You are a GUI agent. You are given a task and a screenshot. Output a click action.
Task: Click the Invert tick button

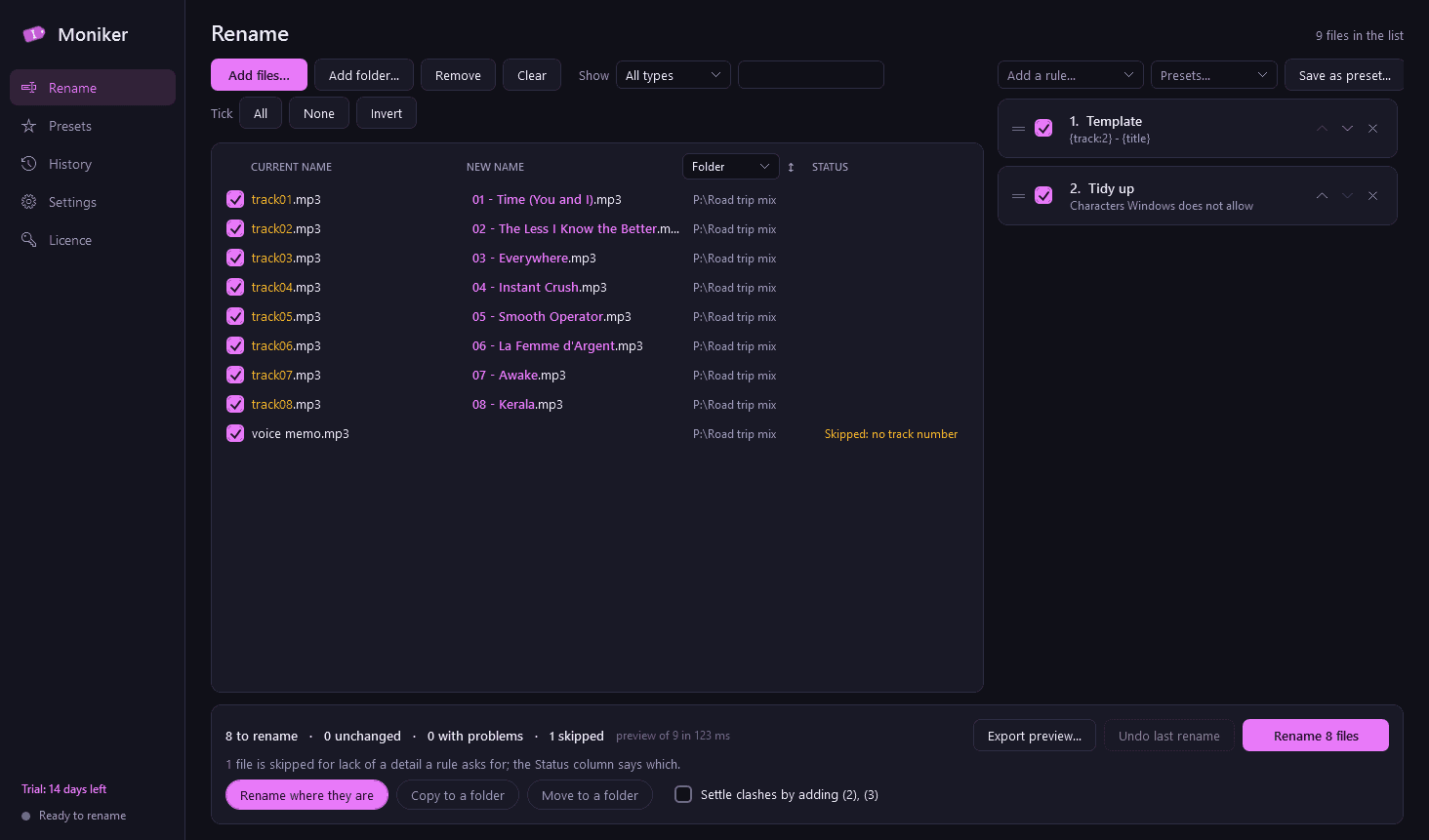387,113
